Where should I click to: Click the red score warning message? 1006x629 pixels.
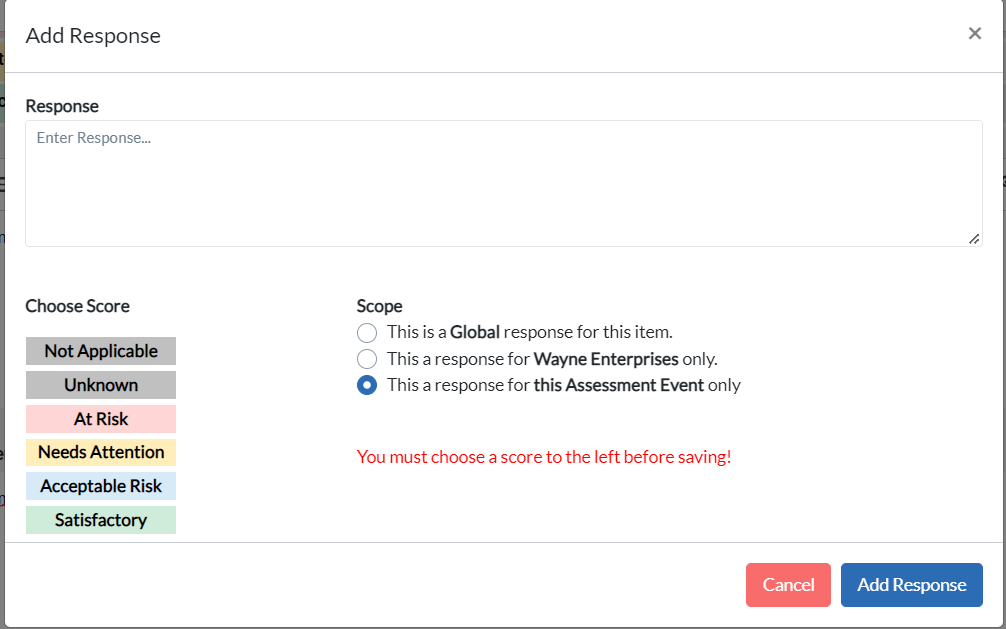545,457
